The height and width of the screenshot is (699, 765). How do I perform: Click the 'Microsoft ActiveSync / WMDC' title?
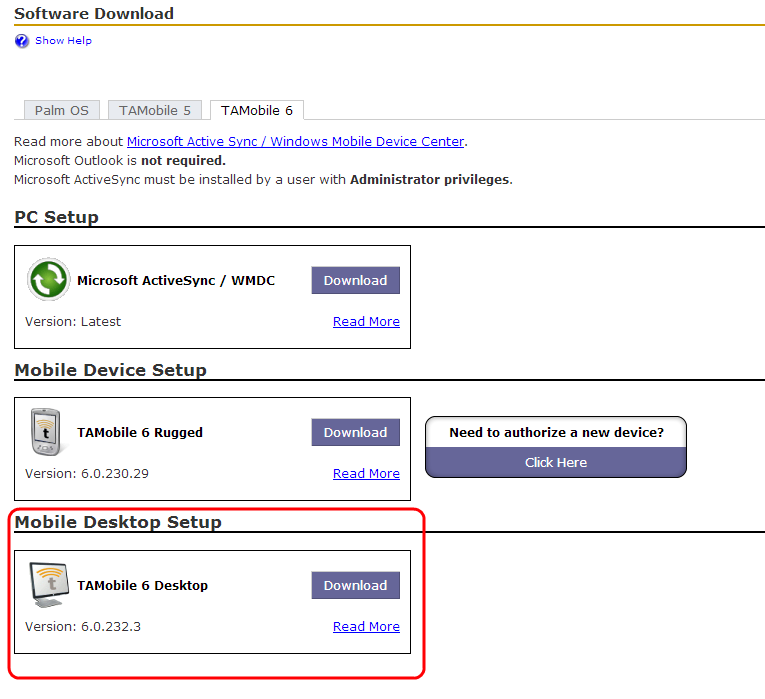pyautogui.click(x=176, y=280)
